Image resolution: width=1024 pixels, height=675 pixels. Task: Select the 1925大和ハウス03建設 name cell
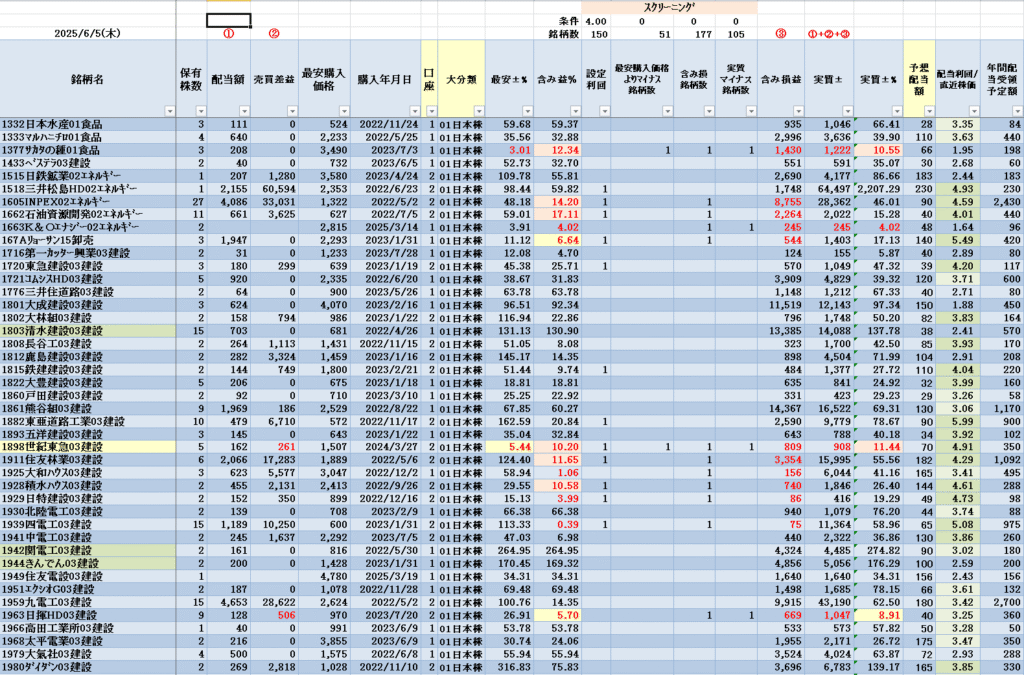click(x=88, y=473)
